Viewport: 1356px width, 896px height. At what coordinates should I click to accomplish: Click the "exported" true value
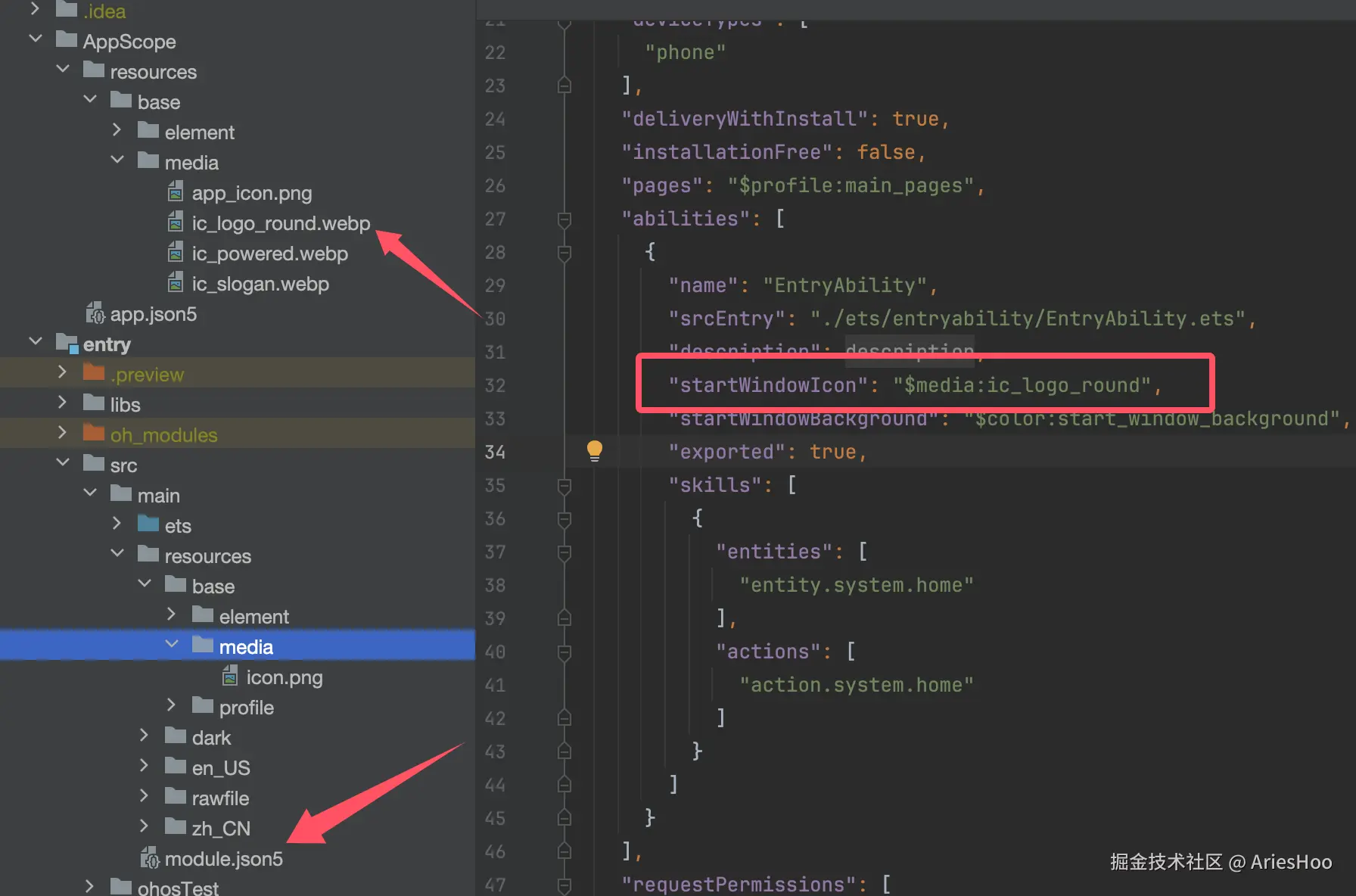pyautogui.click(x=833, y=452)
